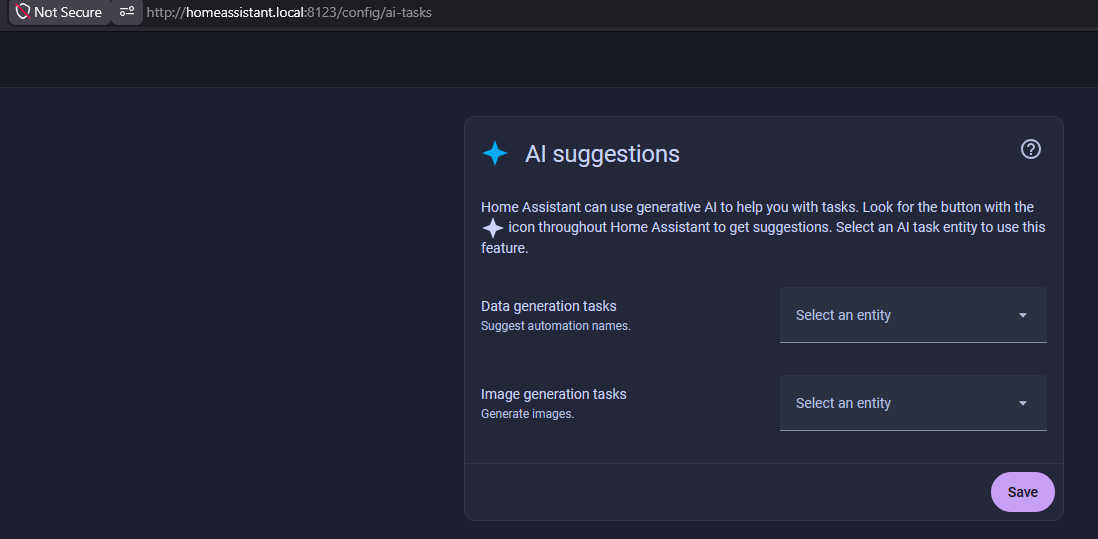The height and width of the screenshot is (539, 1098).
Task: Open the help icon in AI suggestions card
Action: tap(1030, 149)
